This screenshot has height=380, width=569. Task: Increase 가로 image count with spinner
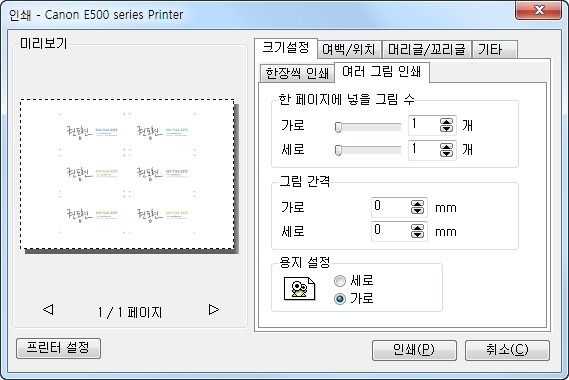(x=446, y=122)
